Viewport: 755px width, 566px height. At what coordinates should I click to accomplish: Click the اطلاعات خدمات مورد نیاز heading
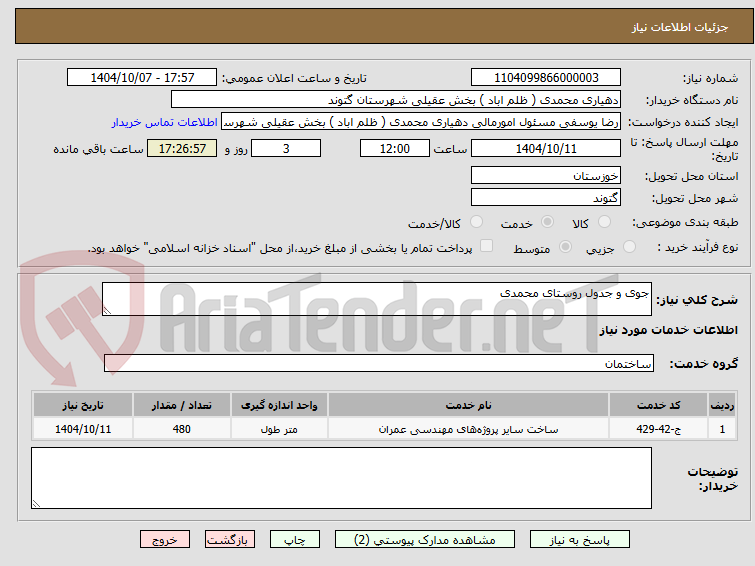tap(668, 330)
